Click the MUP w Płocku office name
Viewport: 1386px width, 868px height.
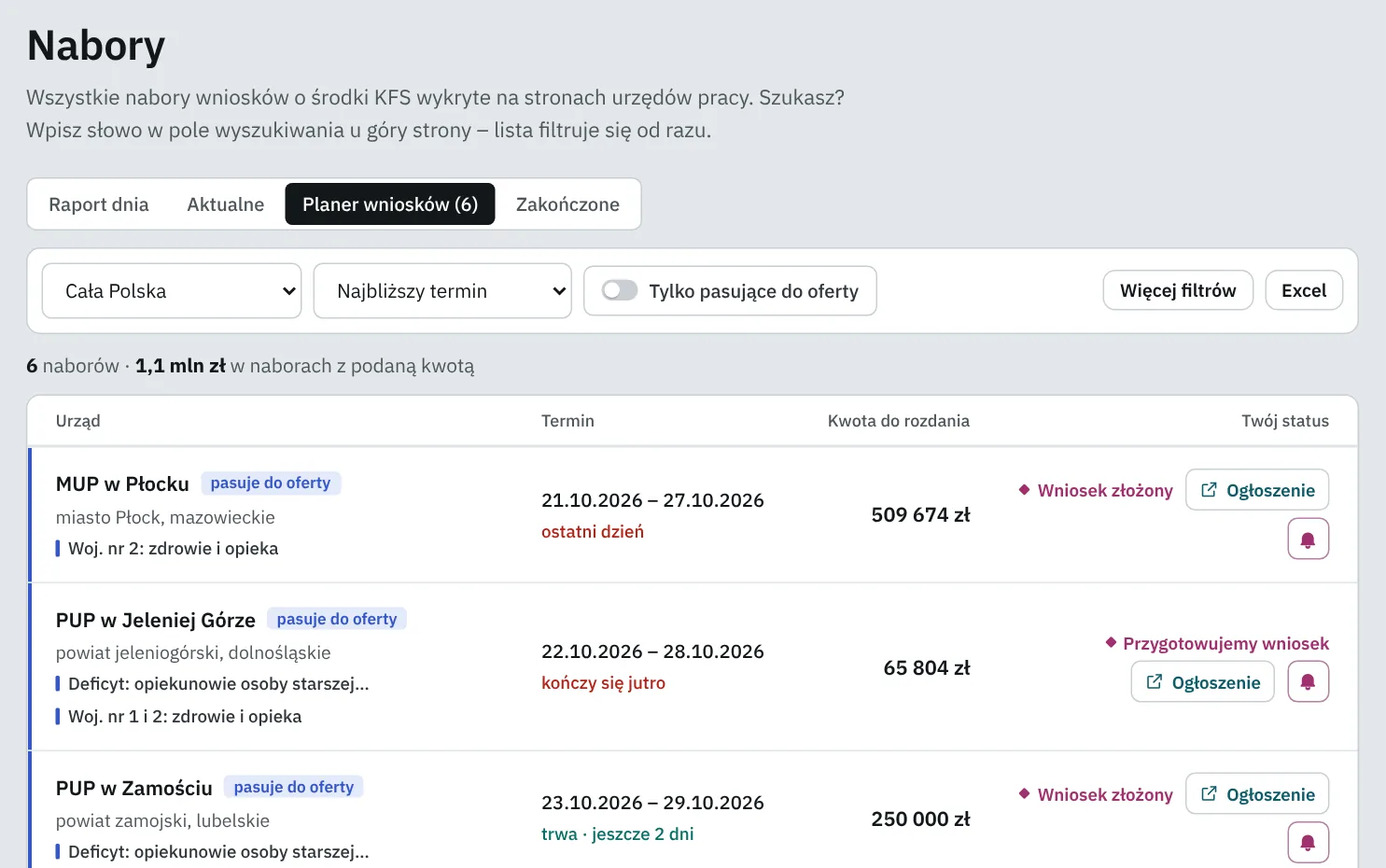point(122,483)
